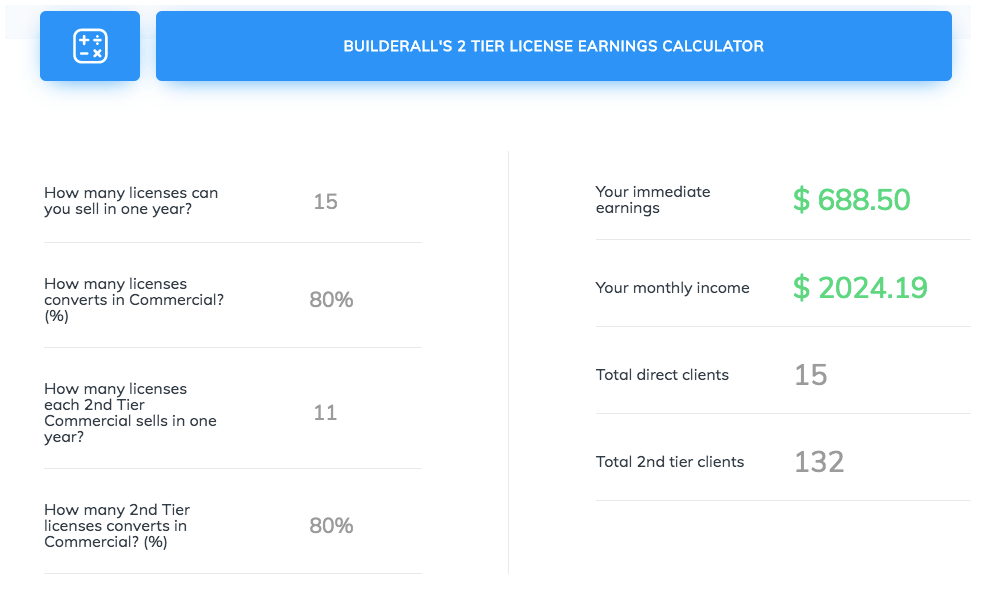
Task: Click the 'How many licenses can you sell' label
Action: pos(131,201)
